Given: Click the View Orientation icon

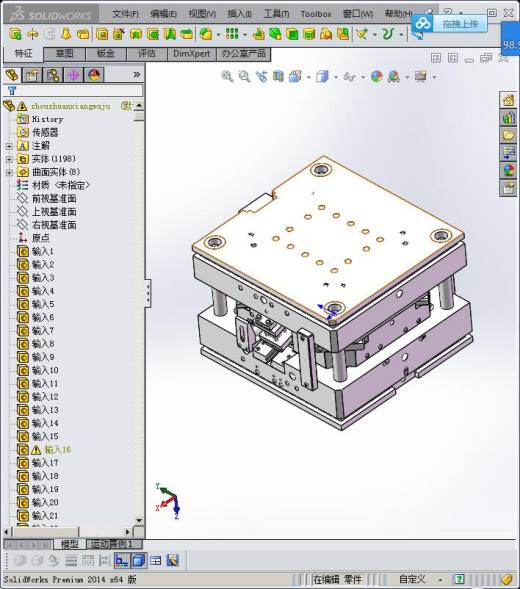Looking at the screenshot, I should (x=296, y=76).
